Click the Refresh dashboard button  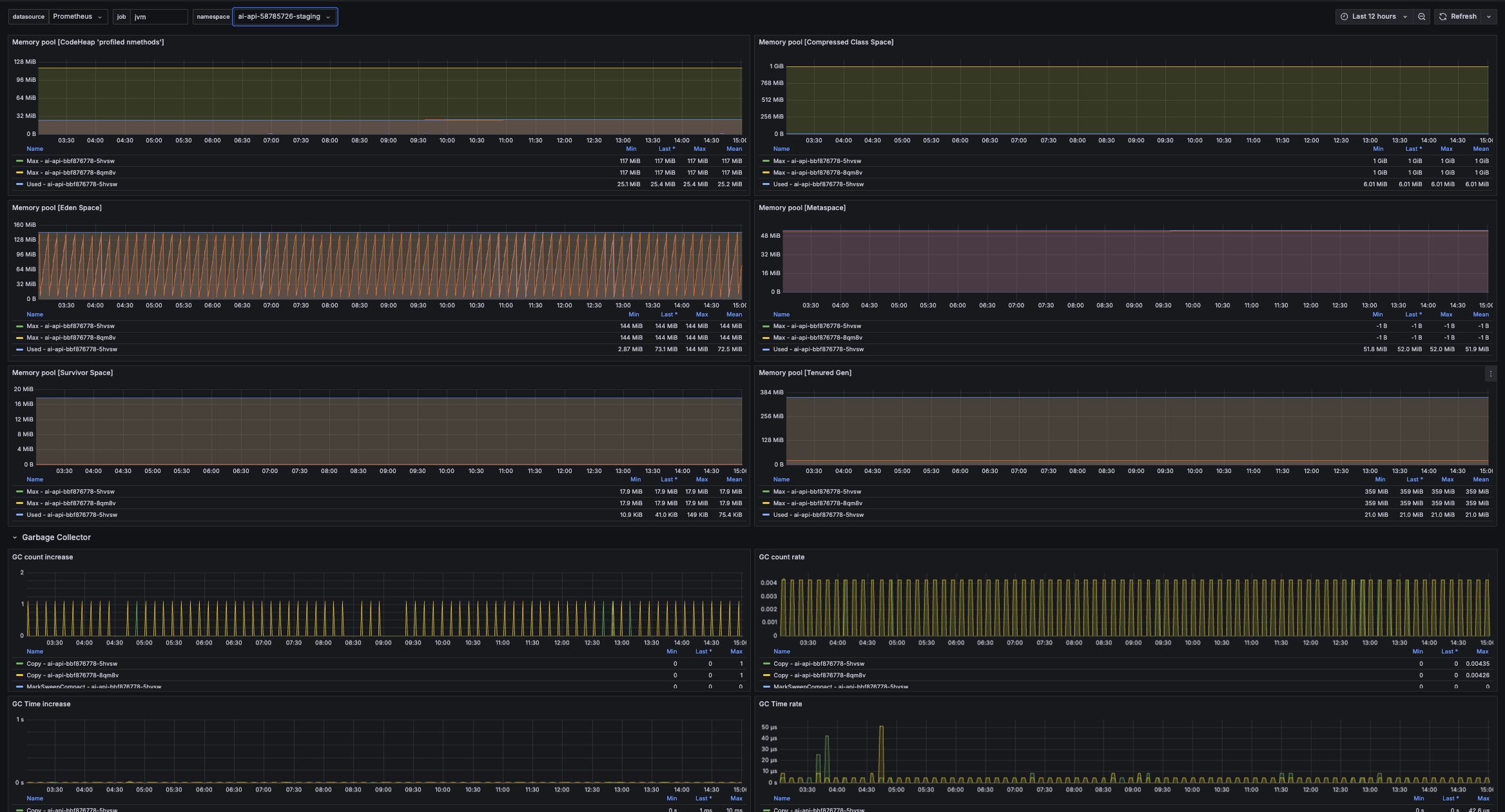(x=1457, y=17)
